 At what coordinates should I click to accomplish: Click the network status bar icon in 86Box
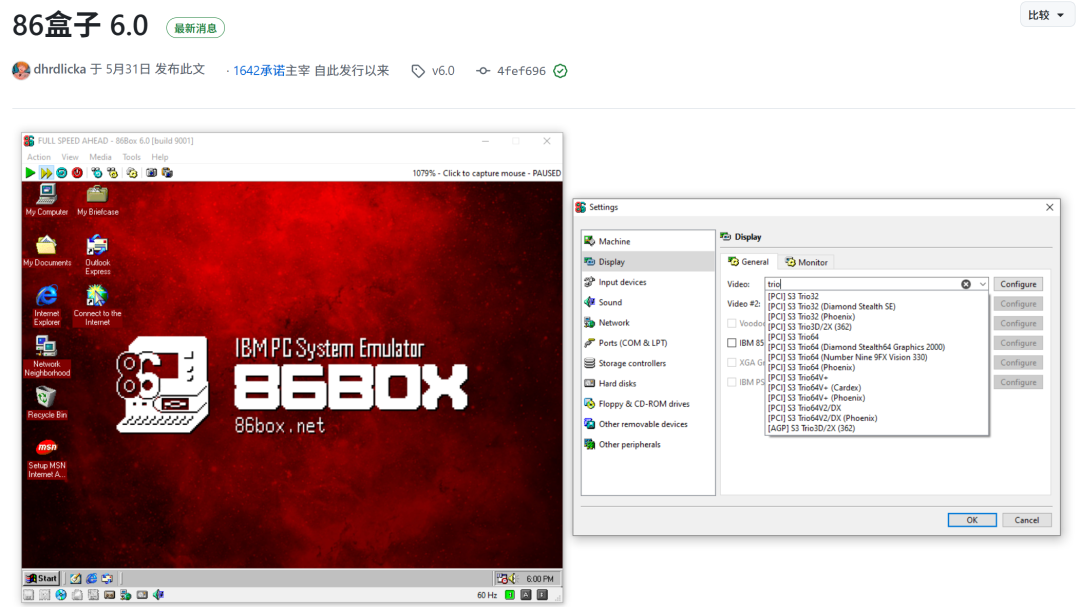(x=125, y=595)
